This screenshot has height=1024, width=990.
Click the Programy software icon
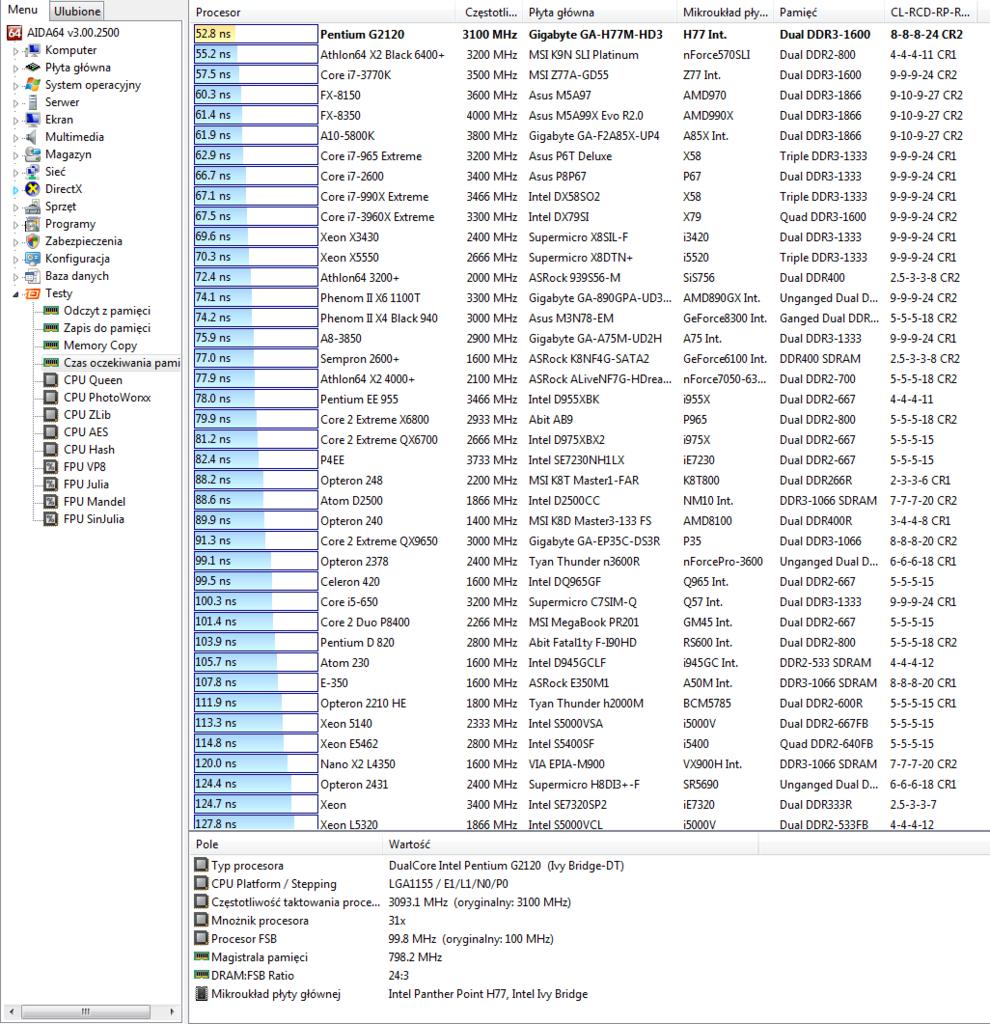click(33, 224)
